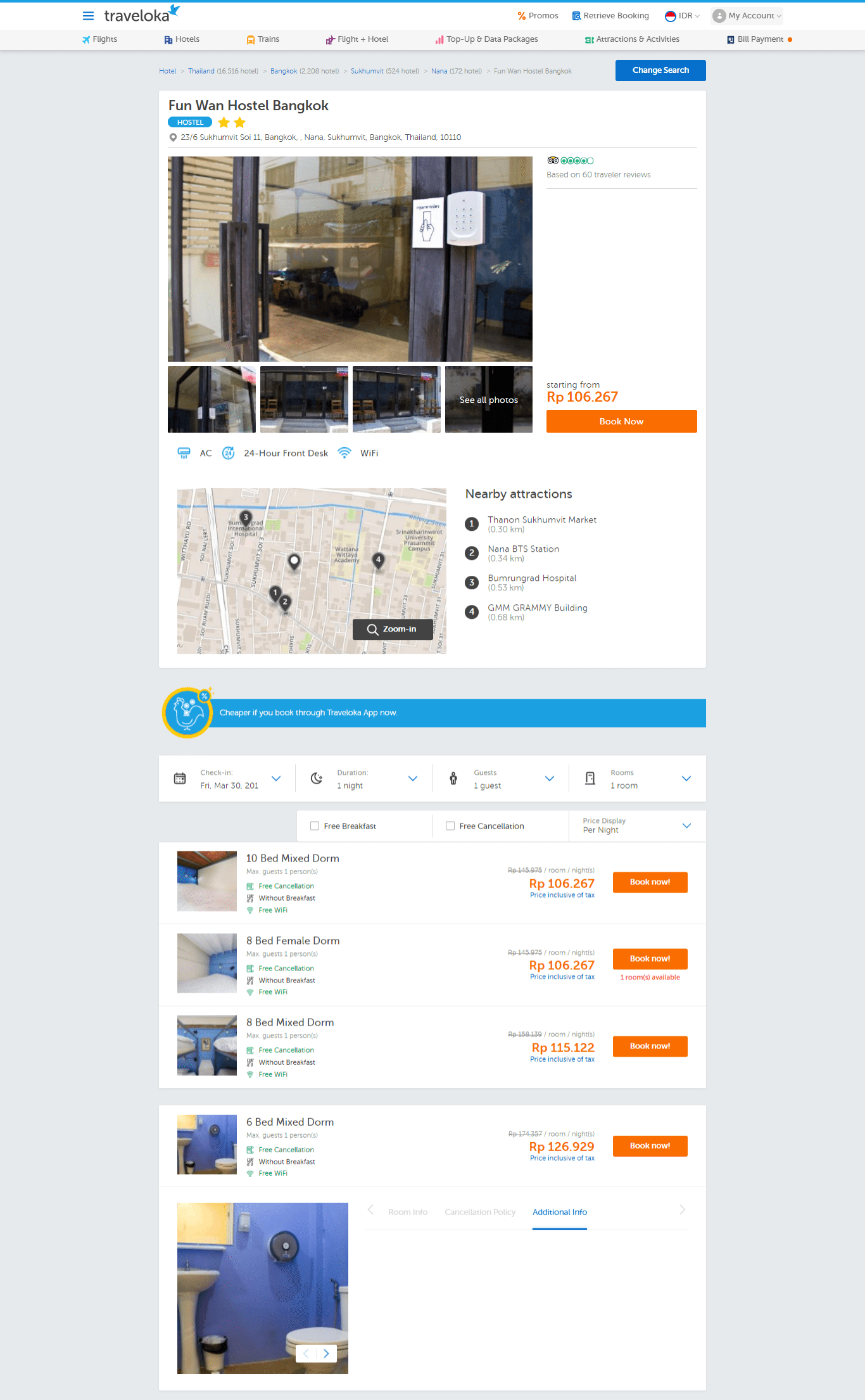Click the Traveloka logo

[x=142, y=15]
